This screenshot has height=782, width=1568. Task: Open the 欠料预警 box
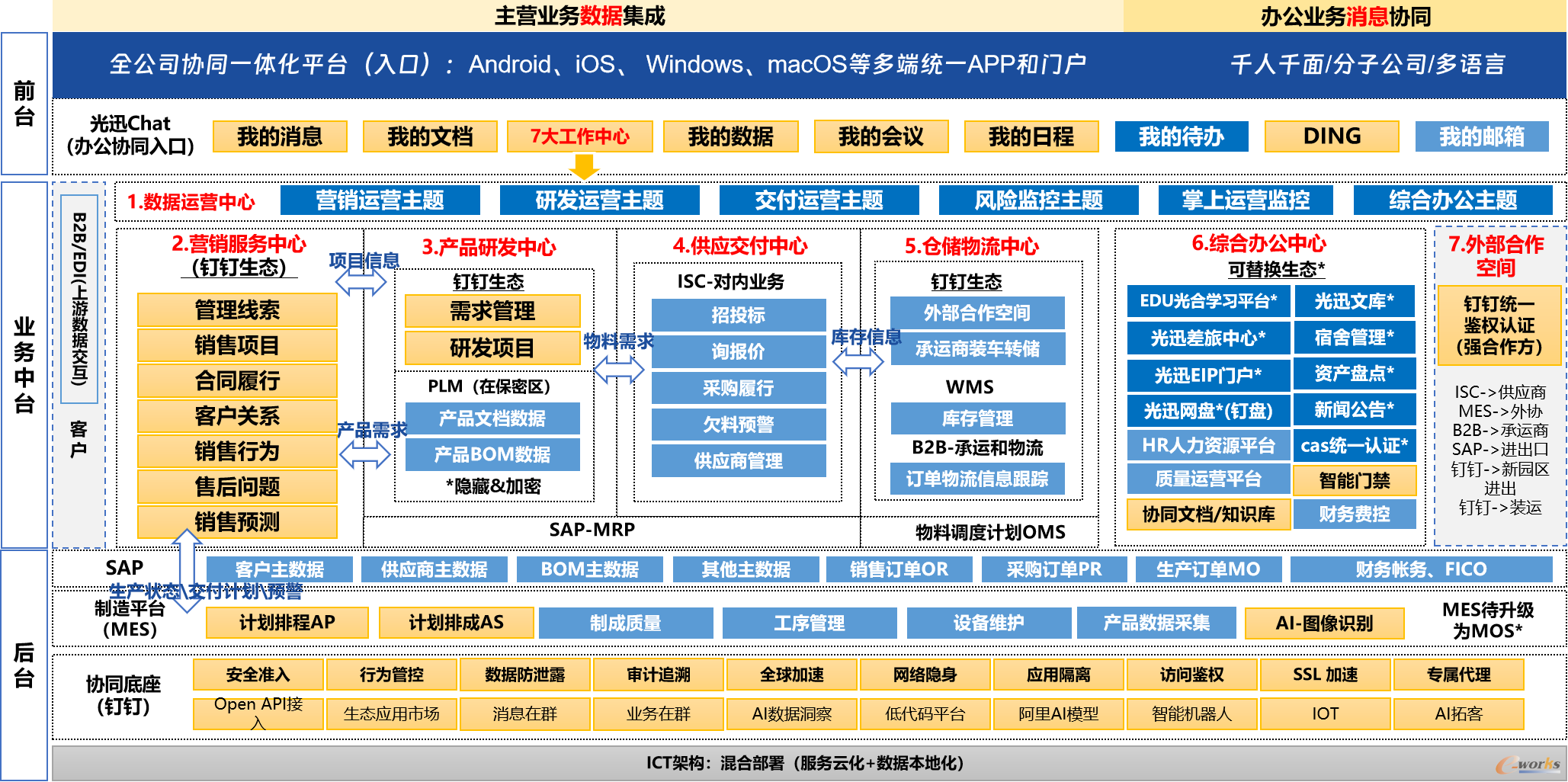point(739,425)
